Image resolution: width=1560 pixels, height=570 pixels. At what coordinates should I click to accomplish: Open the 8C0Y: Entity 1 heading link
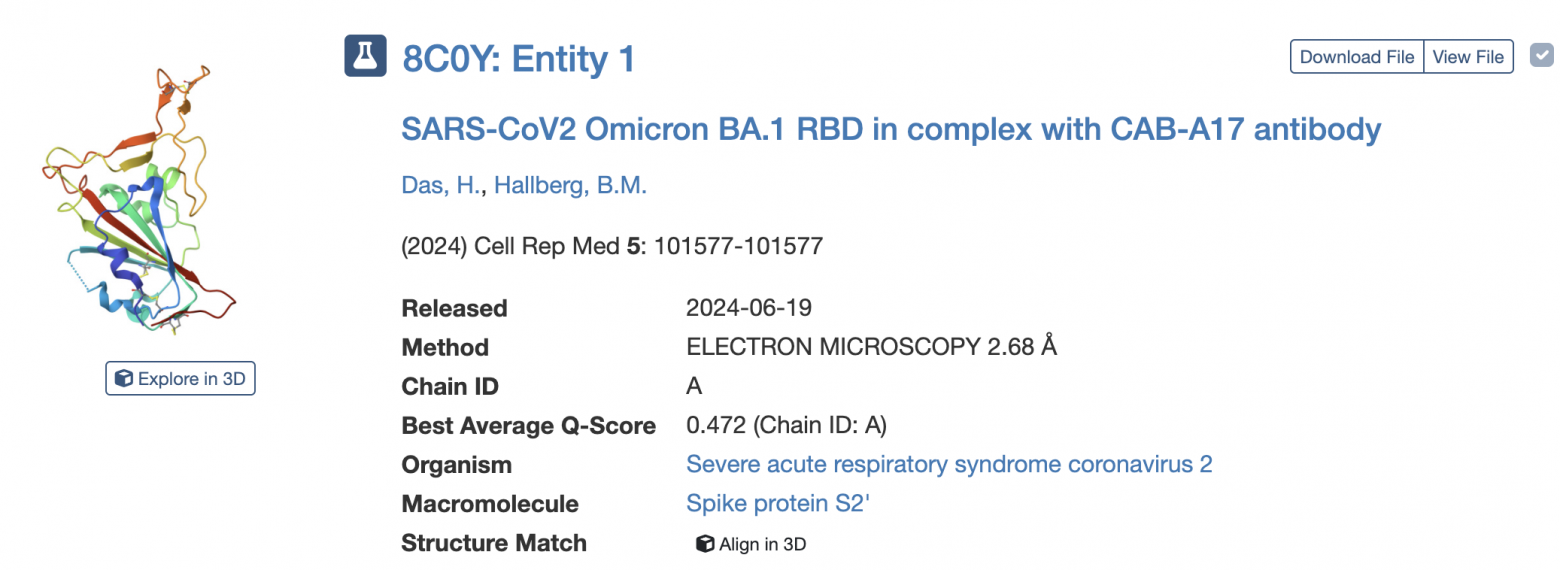[x=518, y=59]
